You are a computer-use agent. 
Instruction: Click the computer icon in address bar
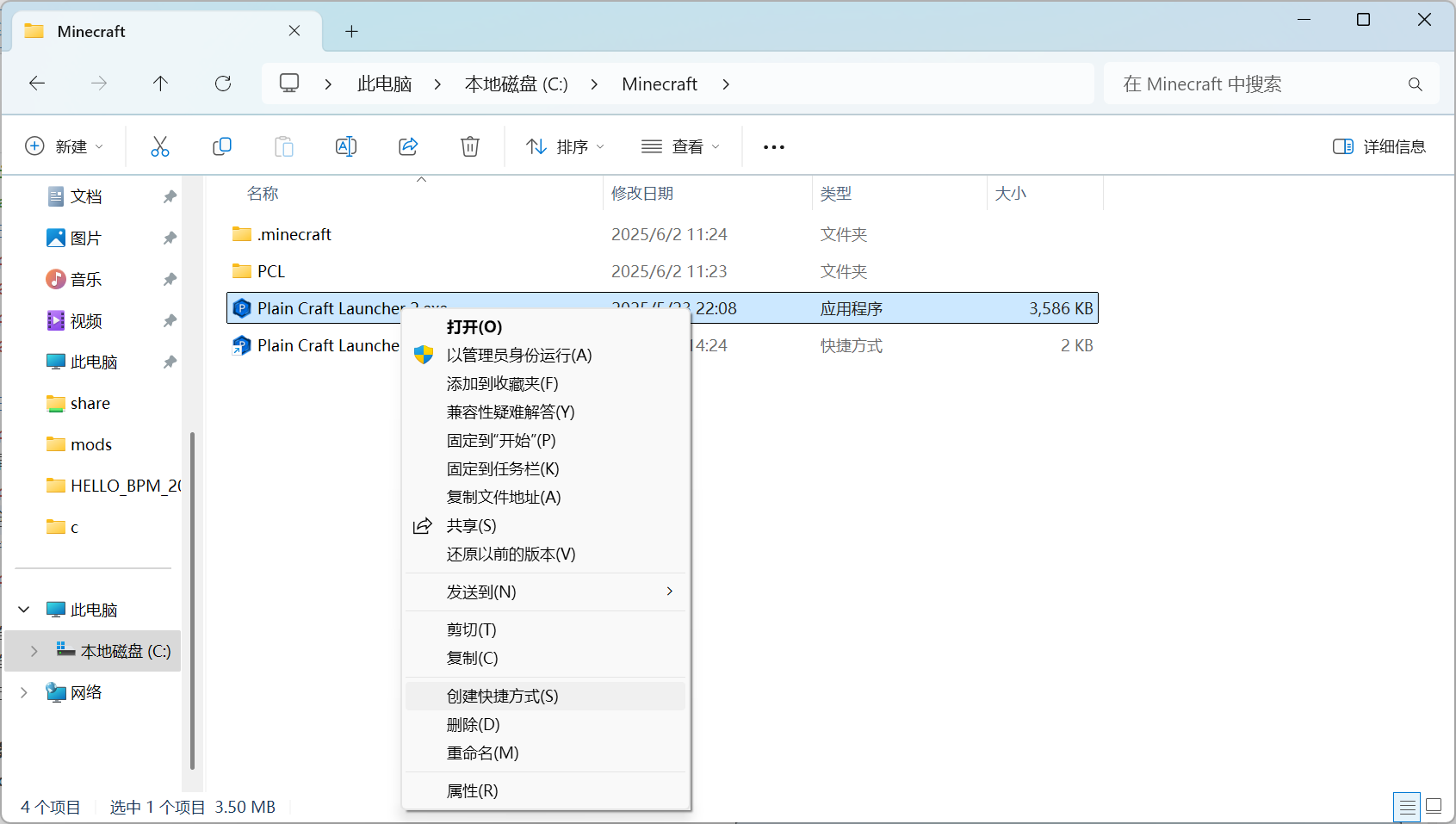click(289, 84)
